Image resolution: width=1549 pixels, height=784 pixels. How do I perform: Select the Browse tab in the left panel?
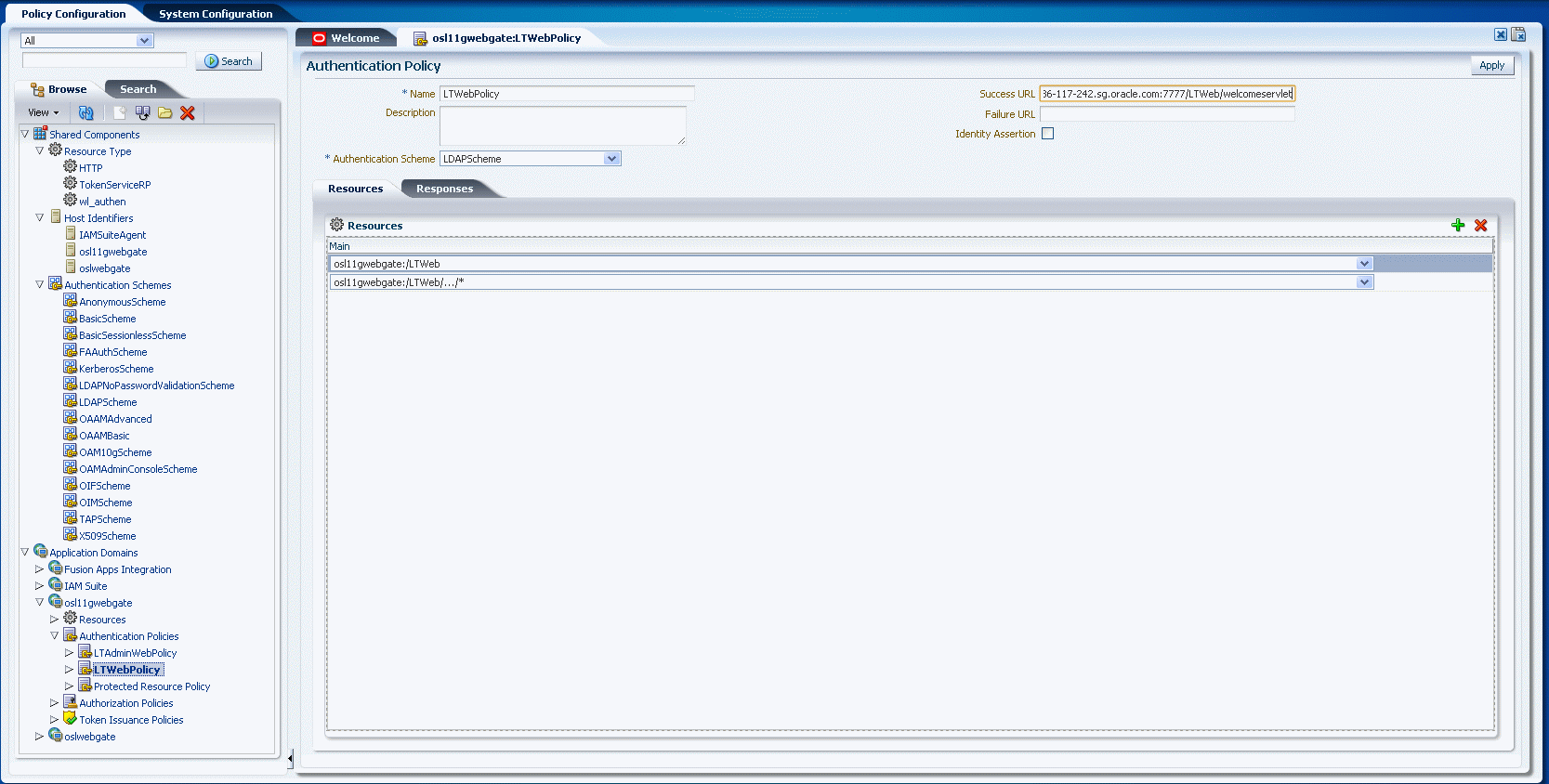(59, 89)
